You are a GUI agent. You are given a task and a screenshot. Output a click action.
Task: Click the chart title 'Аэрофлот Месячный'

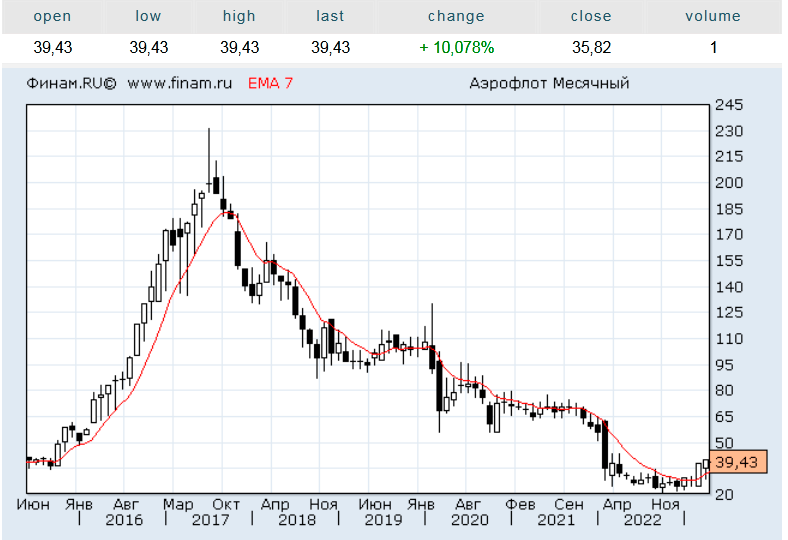point(549,84)
